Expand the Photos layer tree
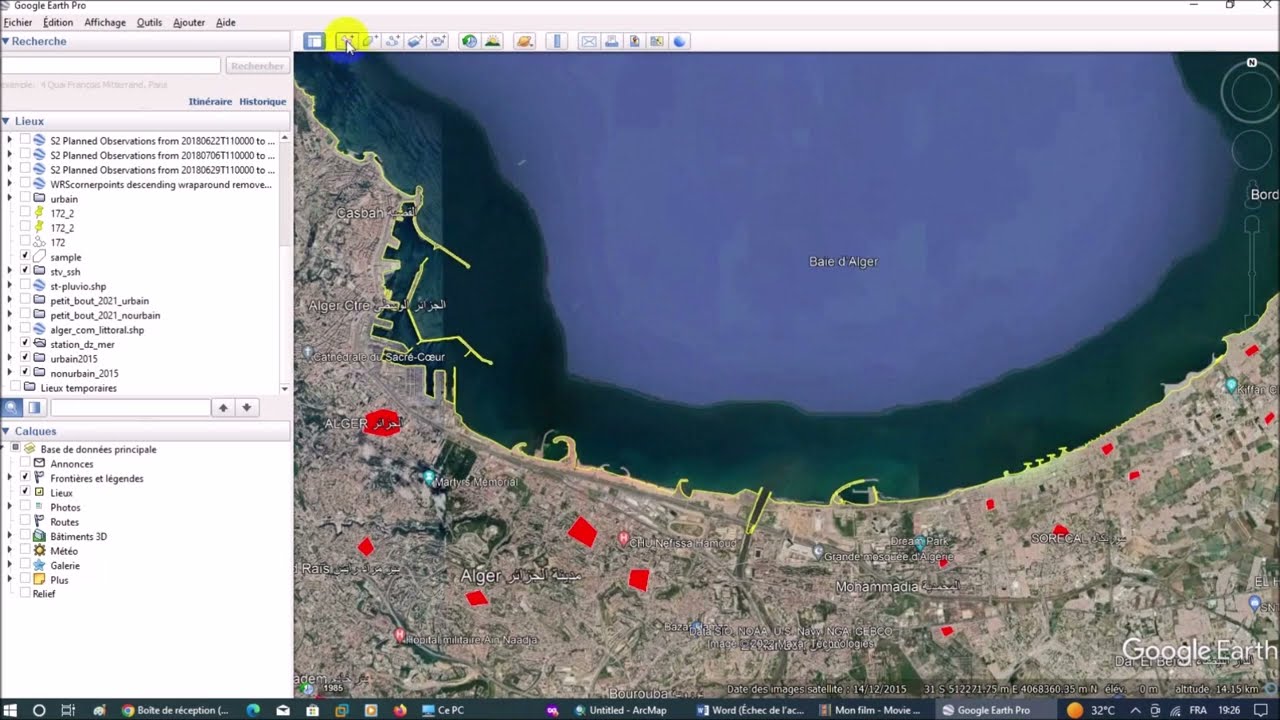Screen dimensions: 1280x720 click(x=10, y=507)
